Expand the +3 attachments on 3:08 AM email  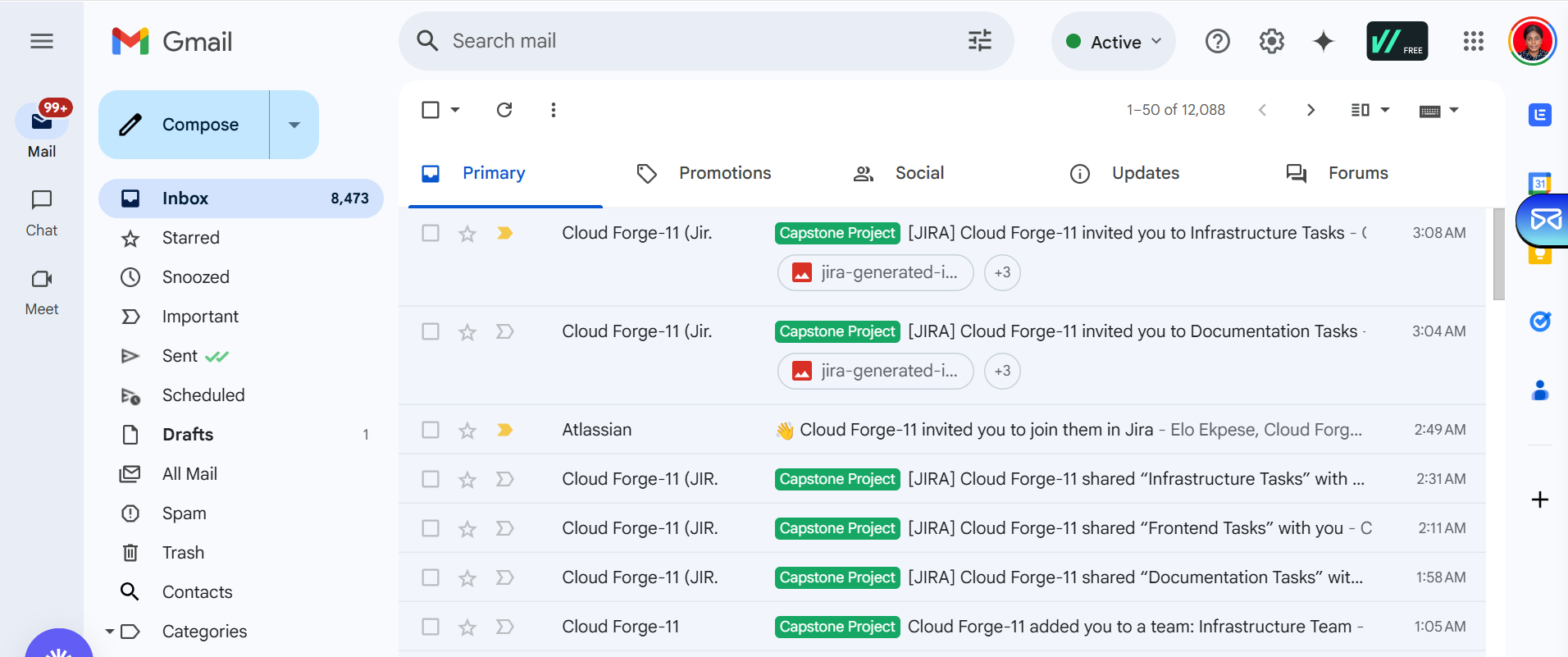(x=1002, y=272)
